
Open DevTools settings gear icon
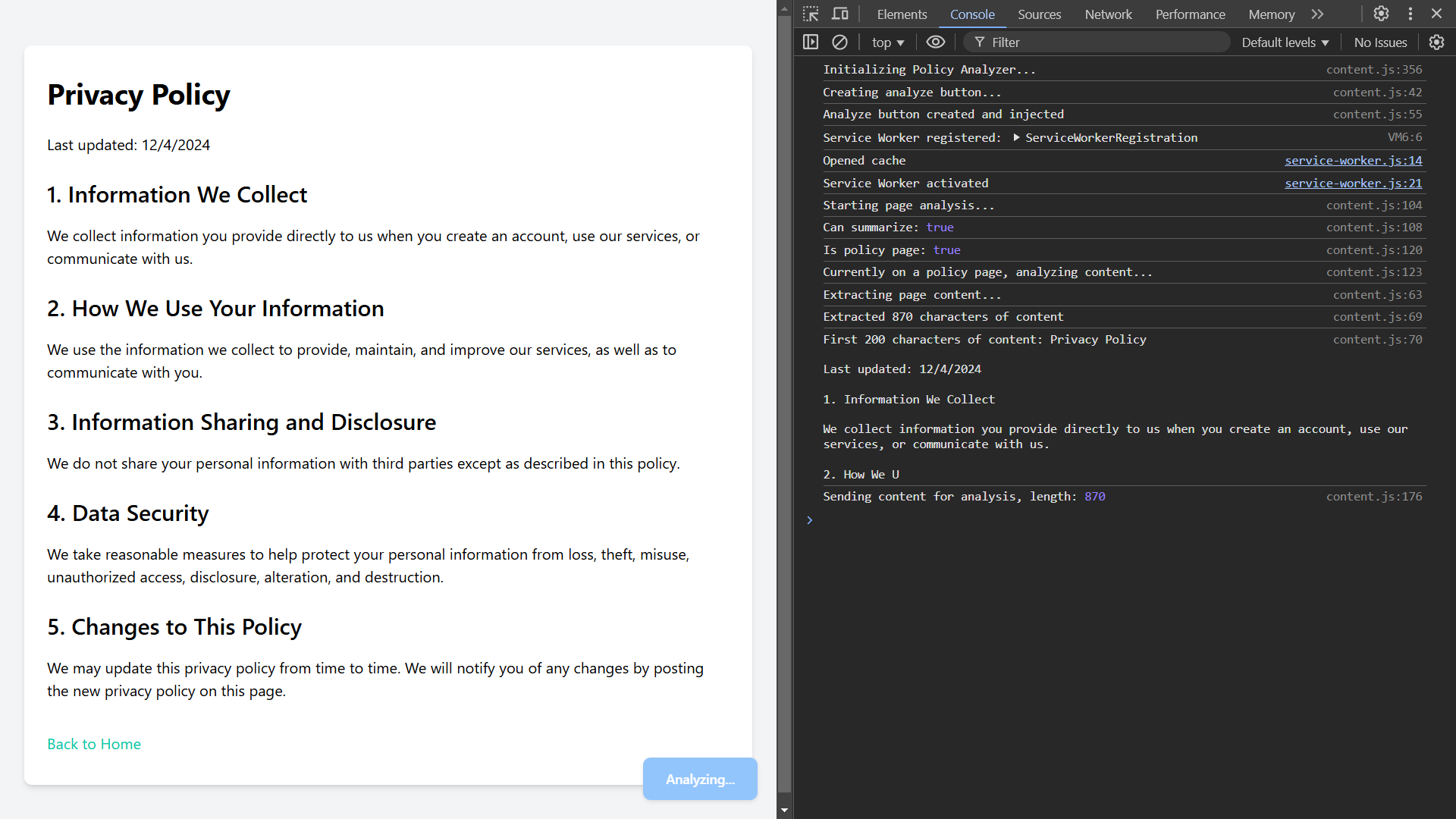tap(1381, 14)
